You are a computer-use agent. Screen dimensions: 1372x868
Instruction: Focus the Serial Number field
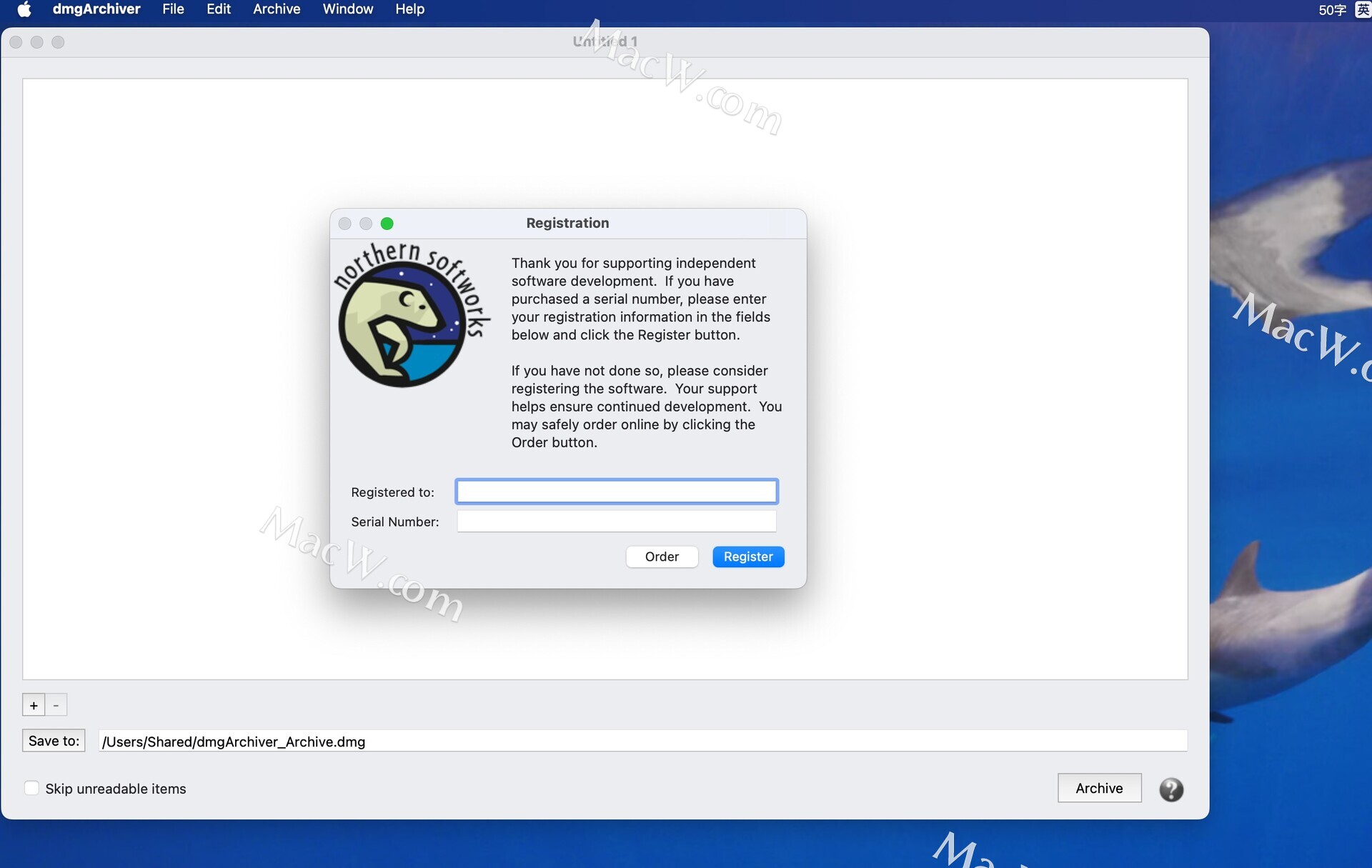coord(617,522)
